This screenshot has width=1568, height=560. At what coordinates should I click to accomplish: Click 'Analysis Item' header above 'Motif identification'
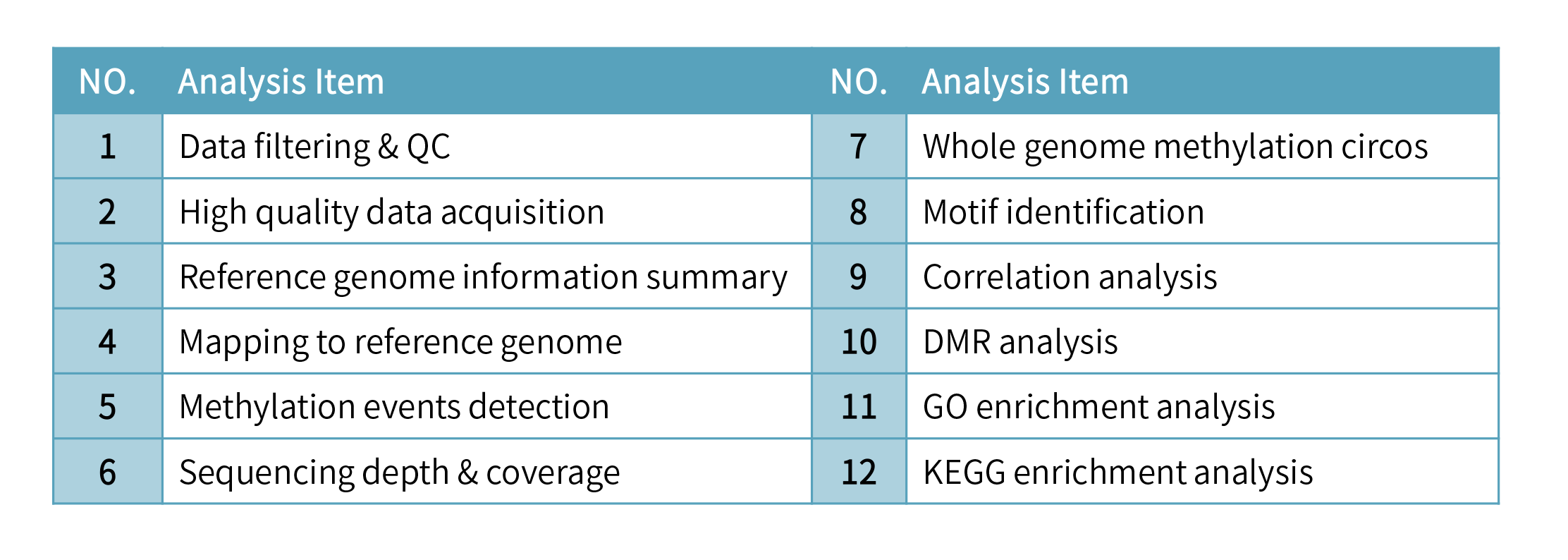1025,82
